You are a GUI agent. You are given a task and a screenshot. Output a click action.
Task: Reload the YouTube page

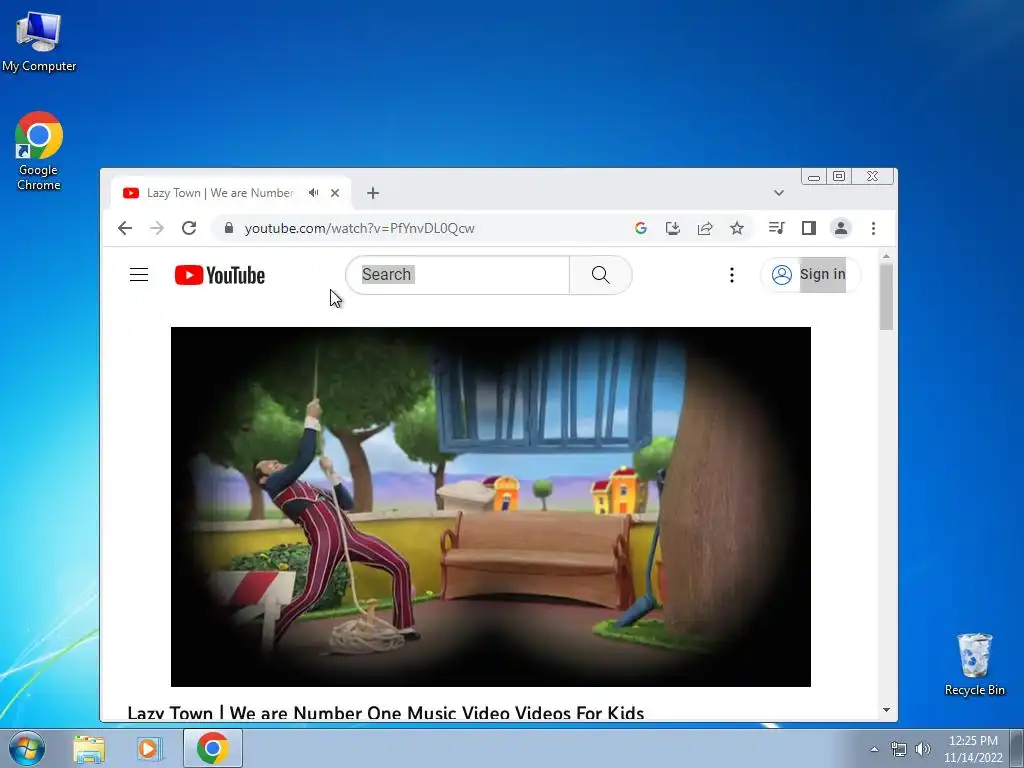(x=189, y=228)
